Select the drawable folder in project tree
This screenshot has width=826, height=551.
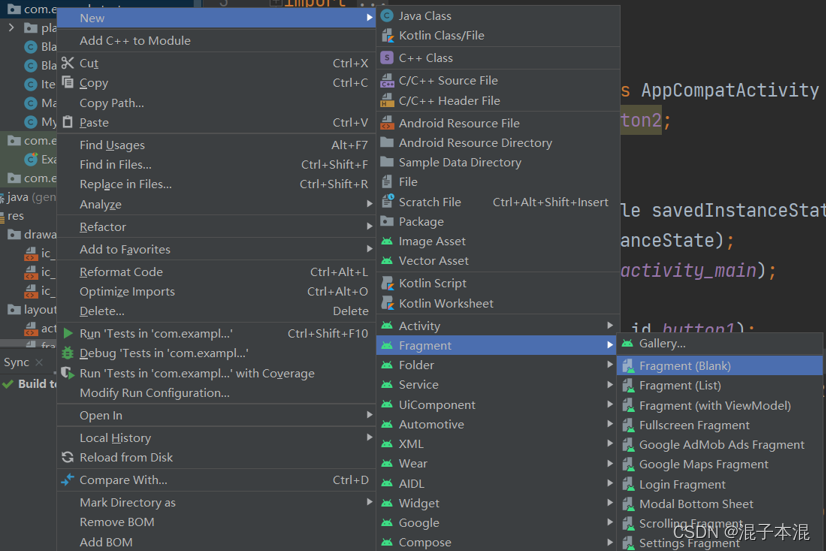point(32,234)
